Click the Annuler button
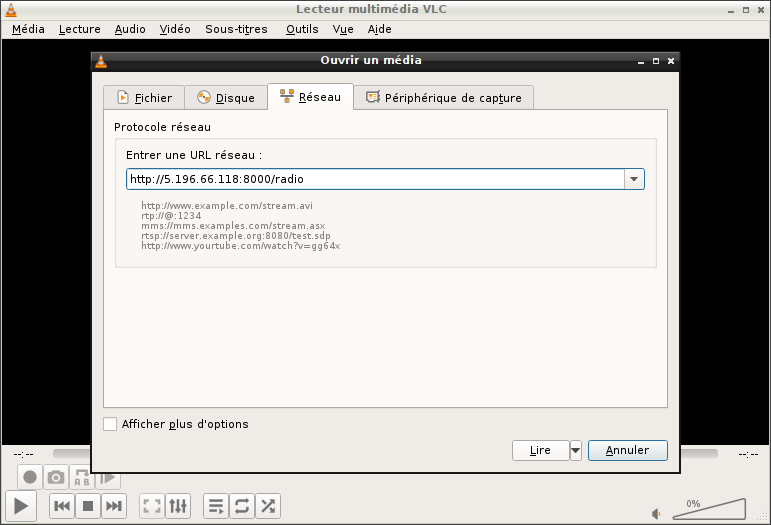 (627, 450)
